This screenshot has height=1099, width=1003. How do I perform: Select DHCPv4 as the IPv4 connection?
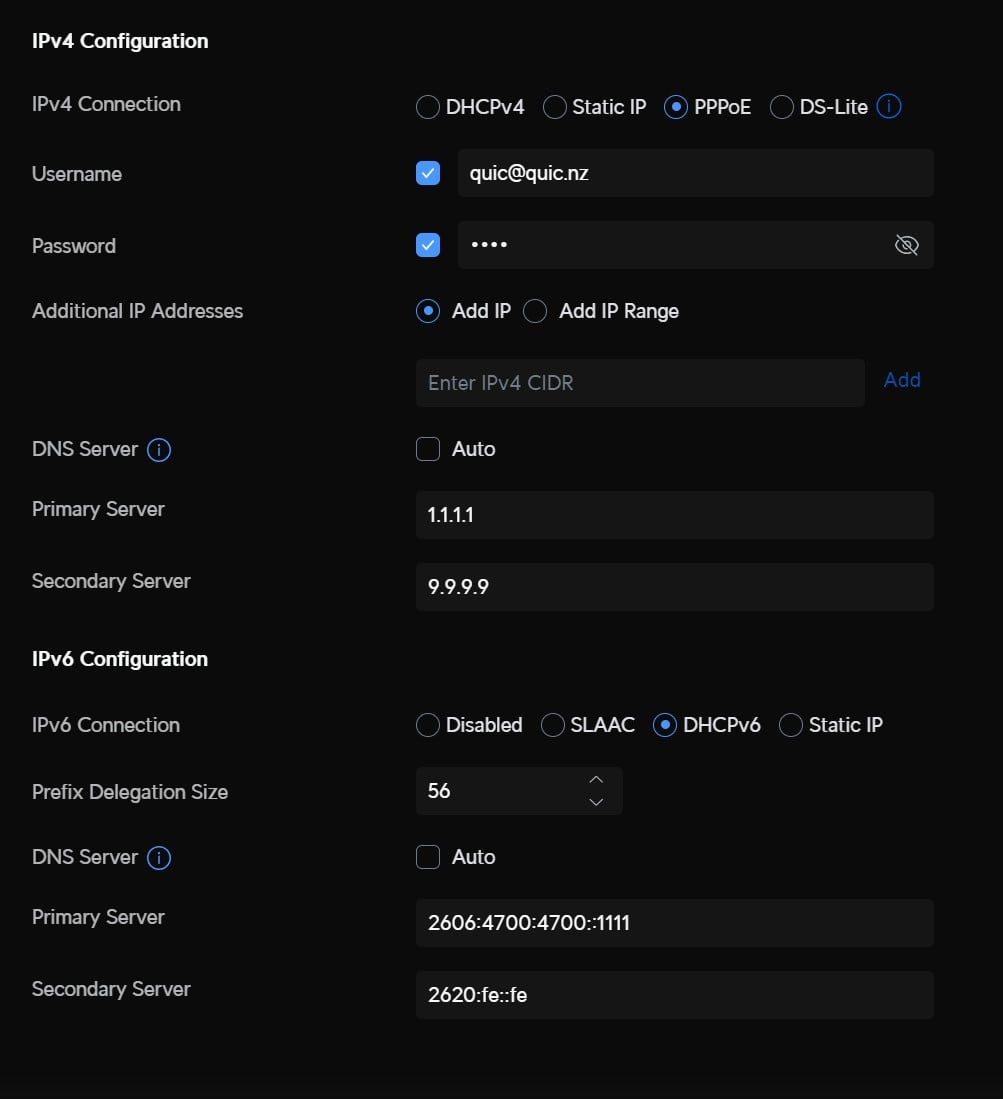tap(427, 107)
